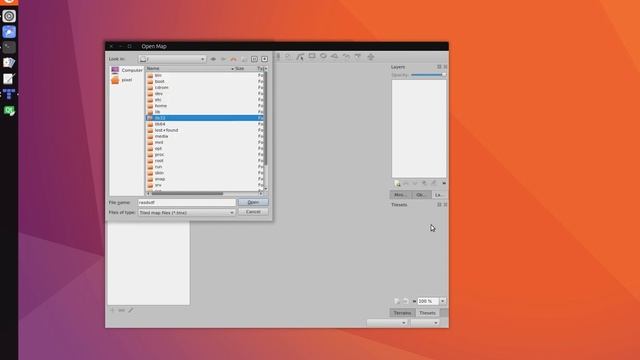
Task: Select the lost+found folder
Action: point(204,130)
